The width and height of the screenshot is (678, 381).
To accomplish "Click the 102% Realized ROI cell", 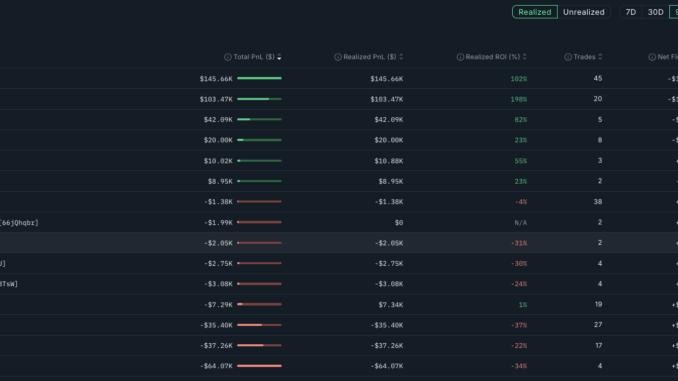I will pyautogui.click(x=518, y=79).
